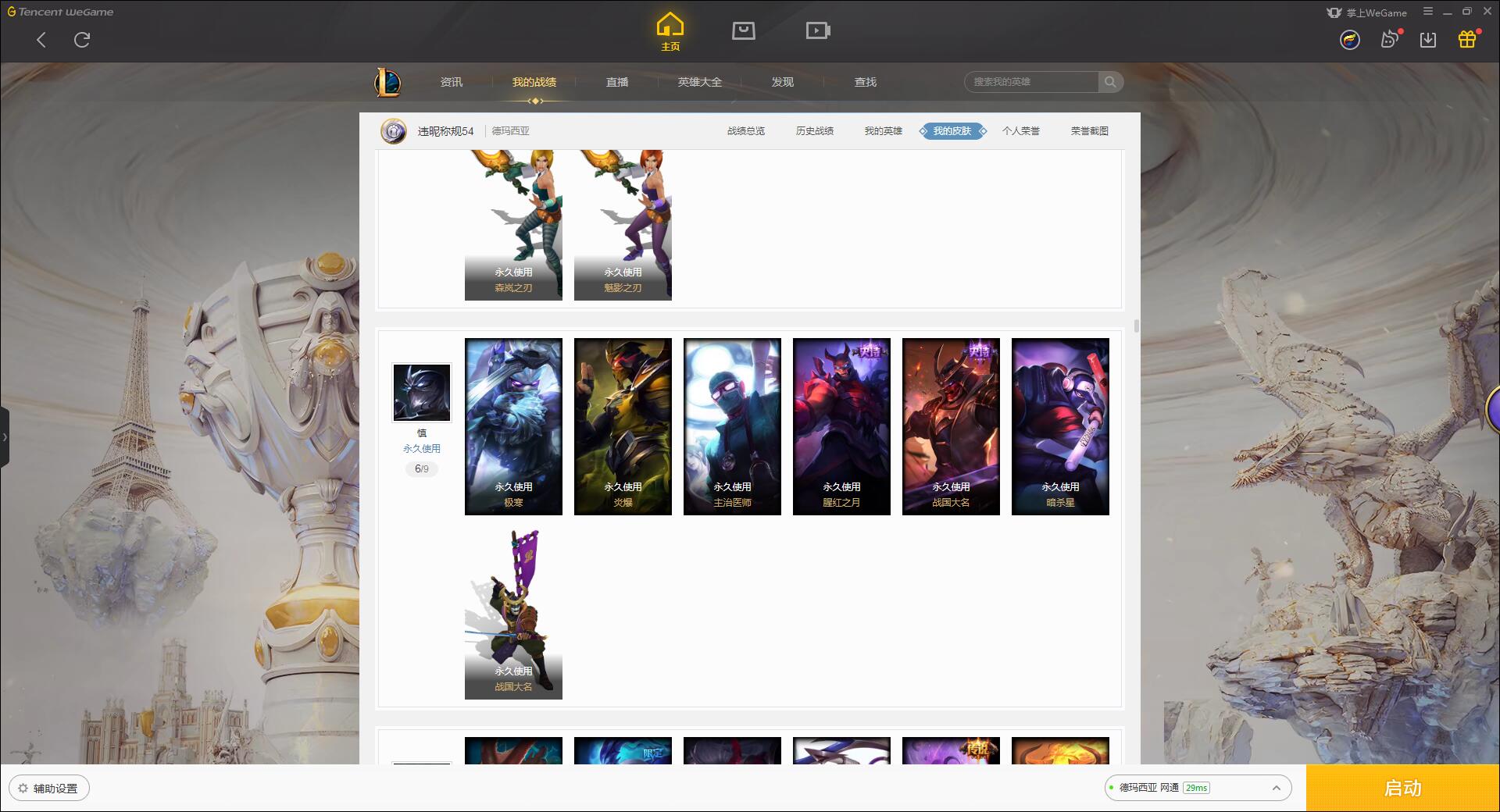This screenshot has height=812, width=1500.
Task: Click the 29ms latency badge
Action: coord(1196,788)
